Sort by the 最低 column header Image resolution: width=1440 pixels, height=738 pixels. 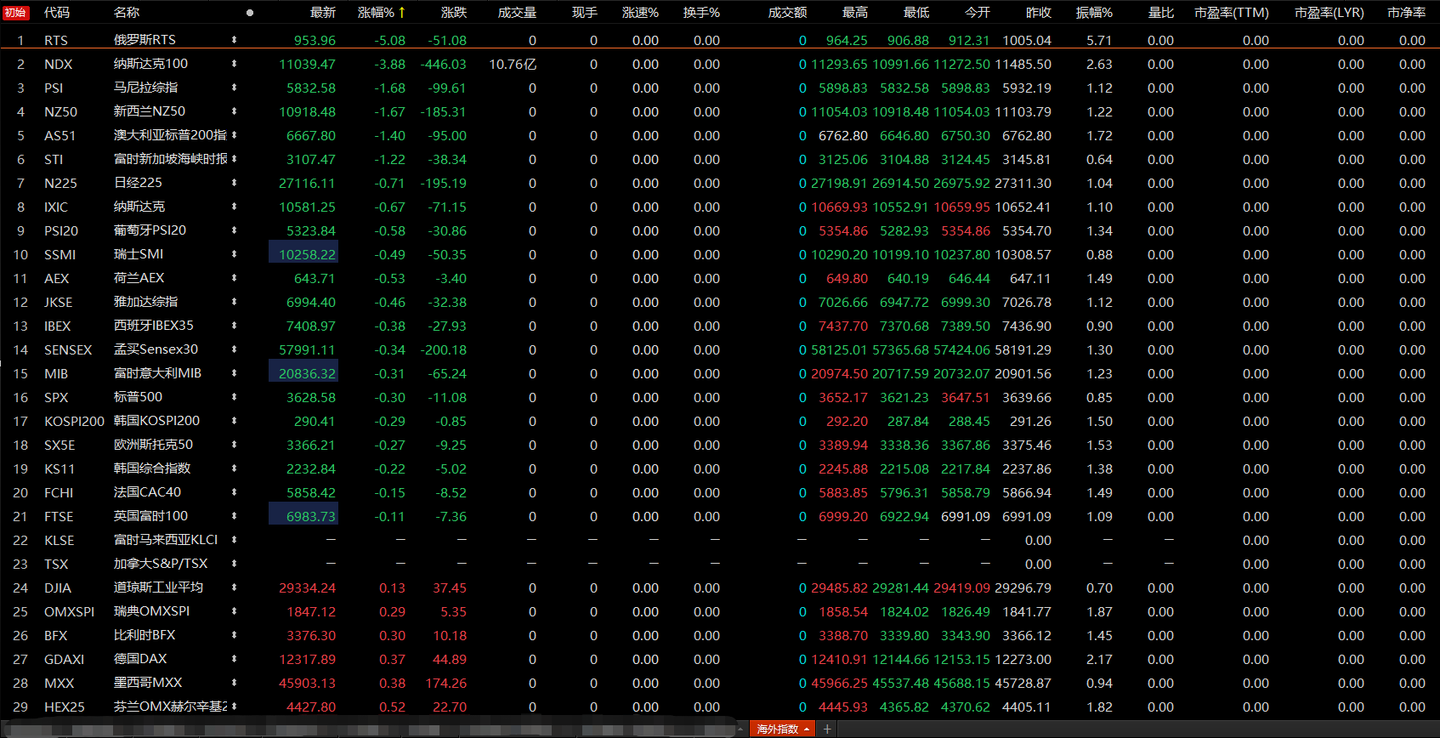tap(916, 13)
